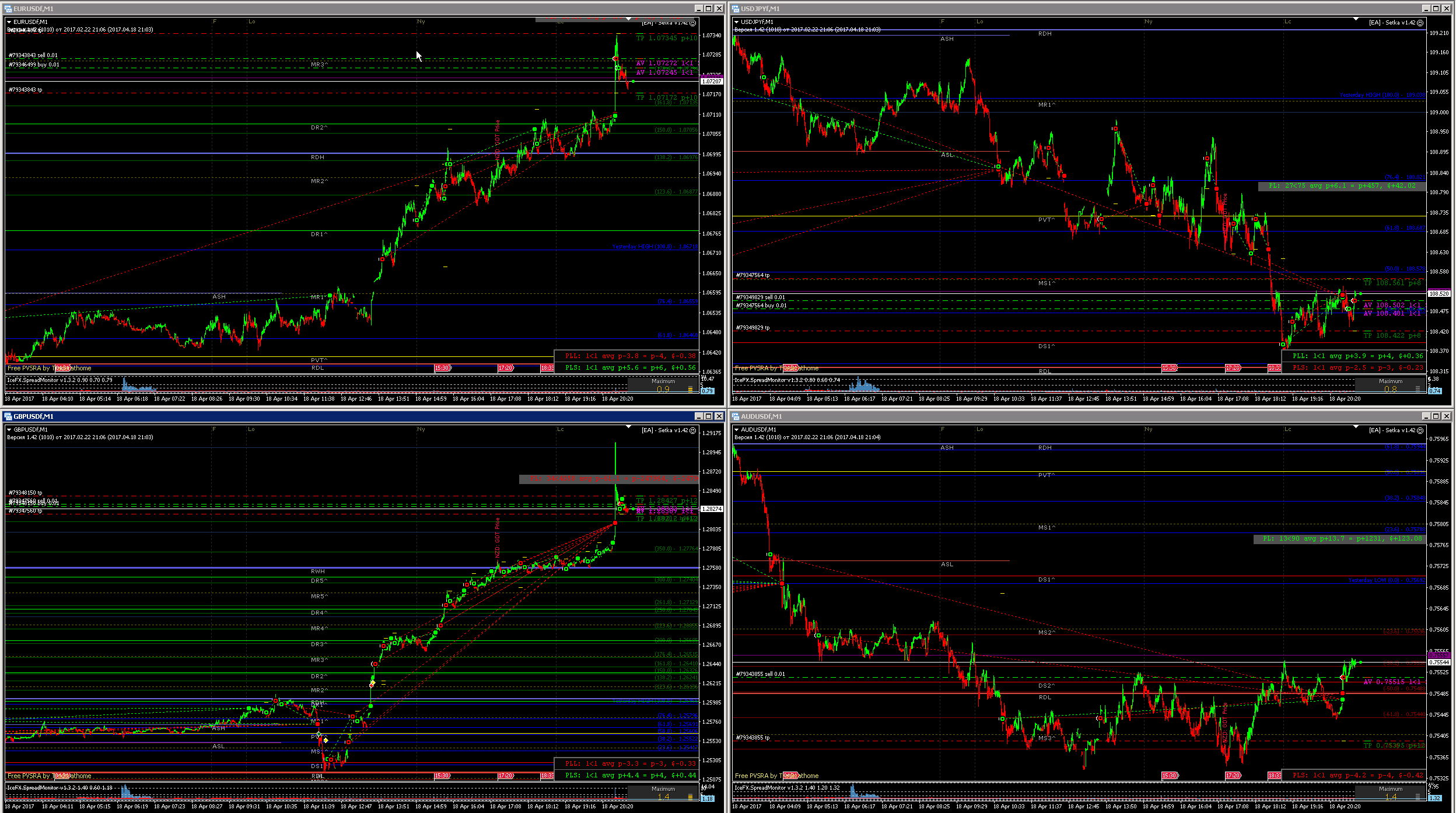Click the #79349829 sell 0.01 order label

(x=761, y=297)
